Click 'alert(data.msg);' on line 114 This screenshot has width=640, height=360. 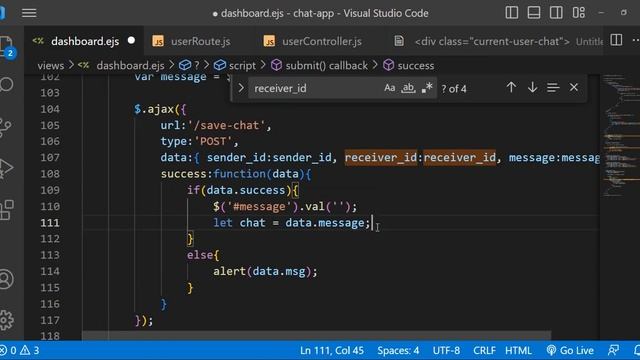pos(265,271)
